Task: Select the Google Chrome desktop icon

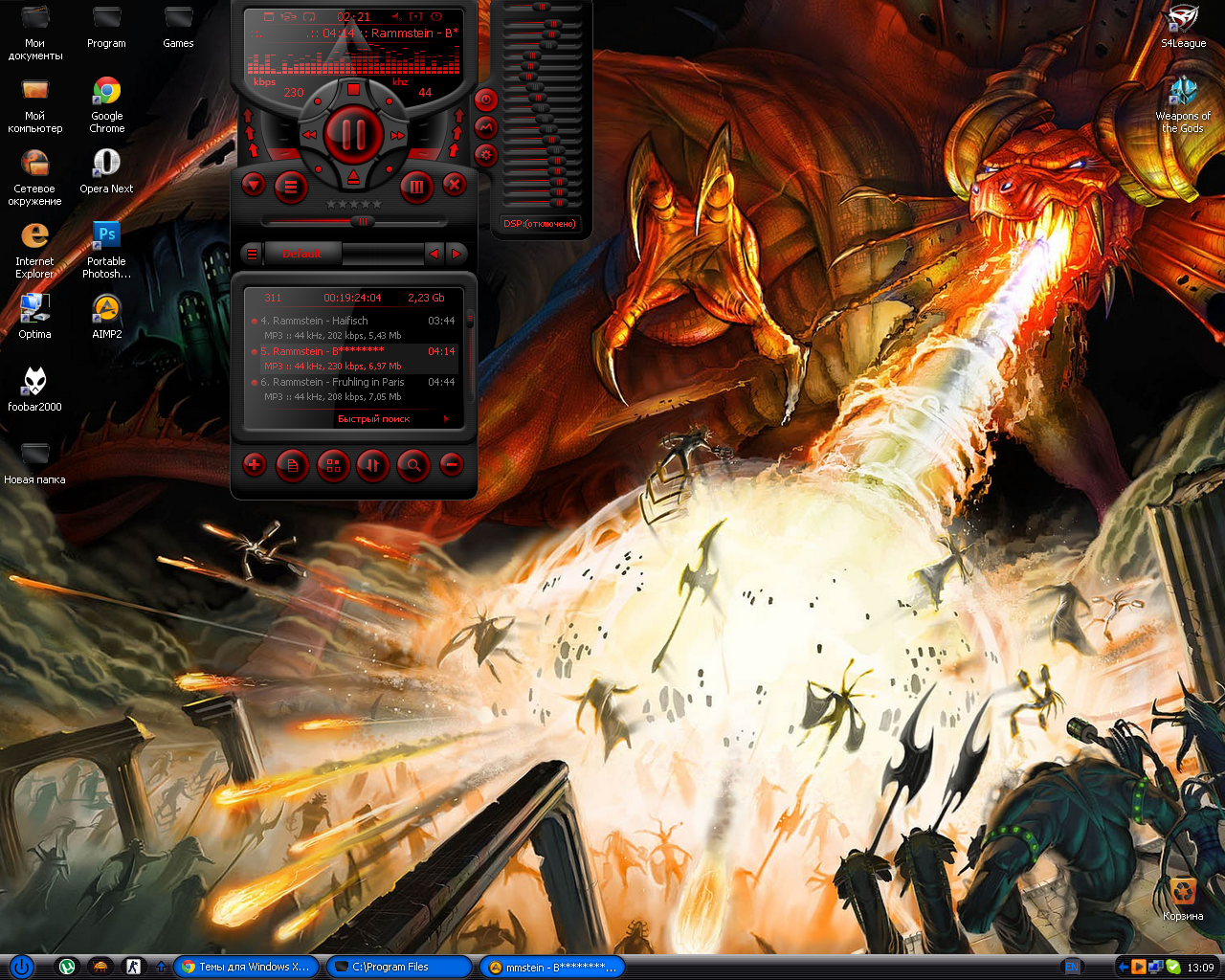Action: [x=106, y=104]
